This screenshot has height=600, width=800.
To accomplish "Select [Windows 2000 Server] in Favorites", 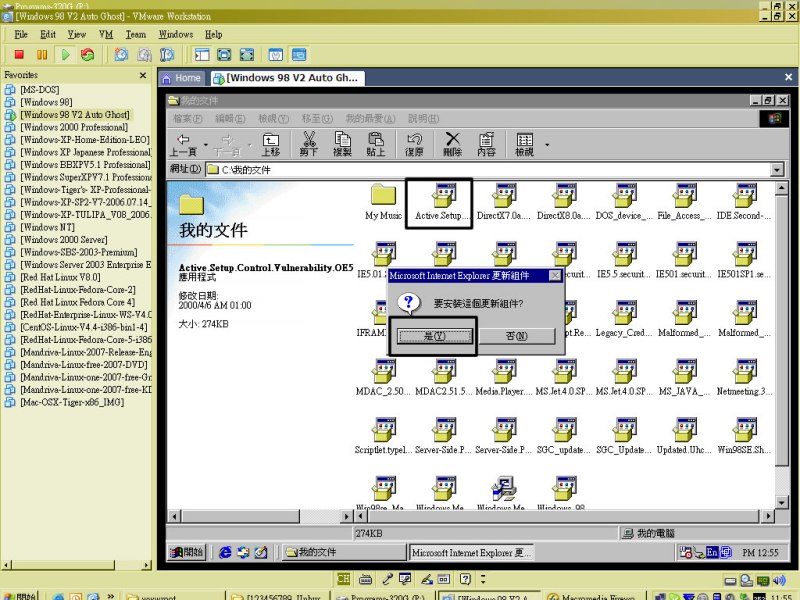I will (64, 240).
